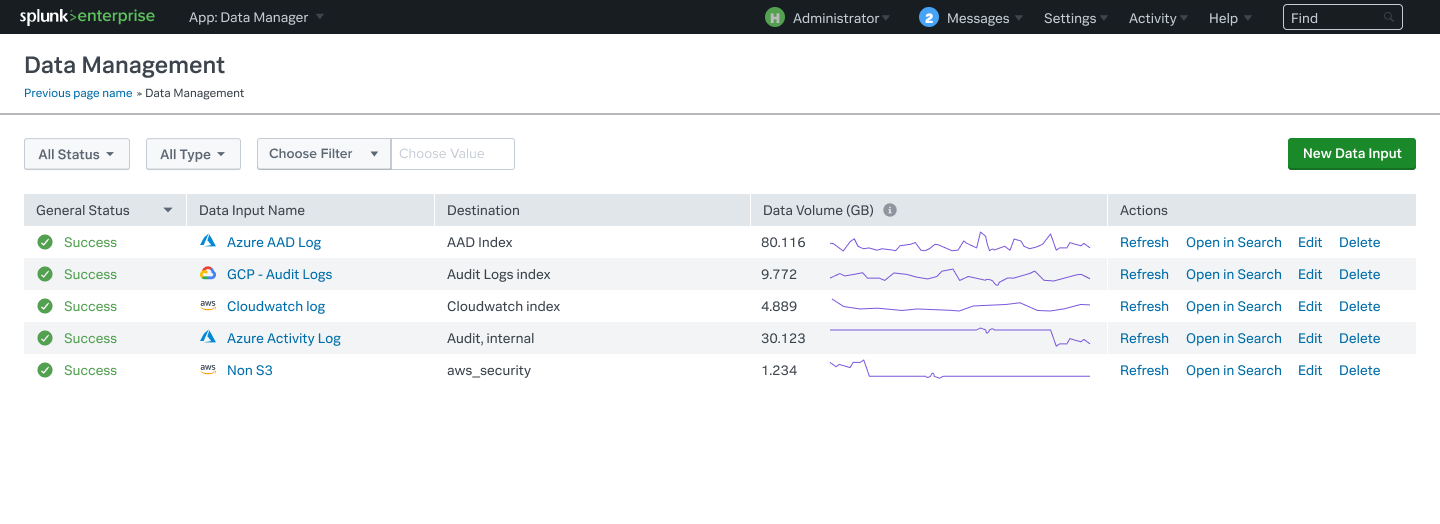Image resolution: width=1440 pixels, height=524 pixels.
Task: Click the Splunk Enterprise logo
Action: 87,17
